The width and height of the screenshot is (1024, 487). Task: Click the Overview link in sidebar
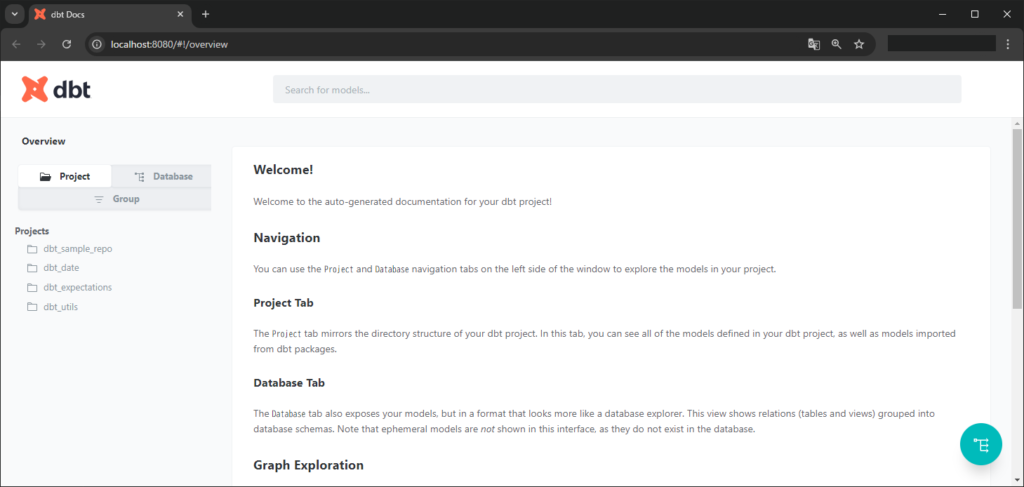coord(43,141)
